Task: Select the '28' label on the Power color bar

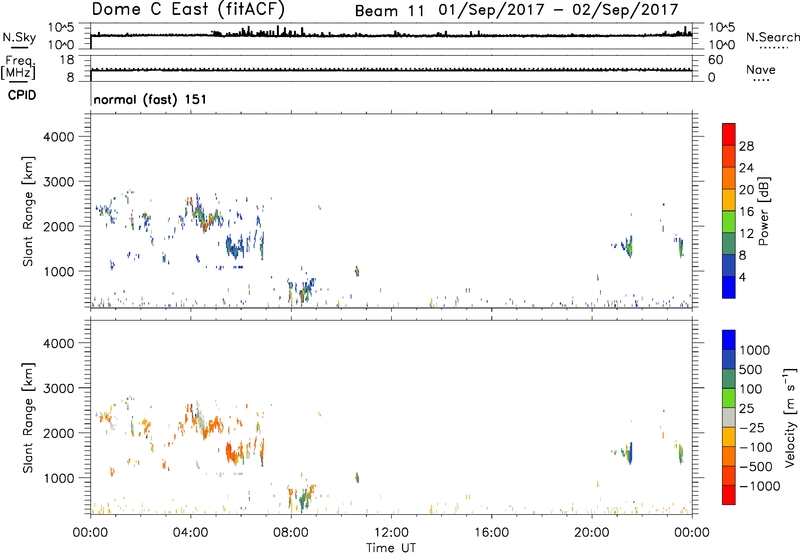Action: [x=746, y=146]
